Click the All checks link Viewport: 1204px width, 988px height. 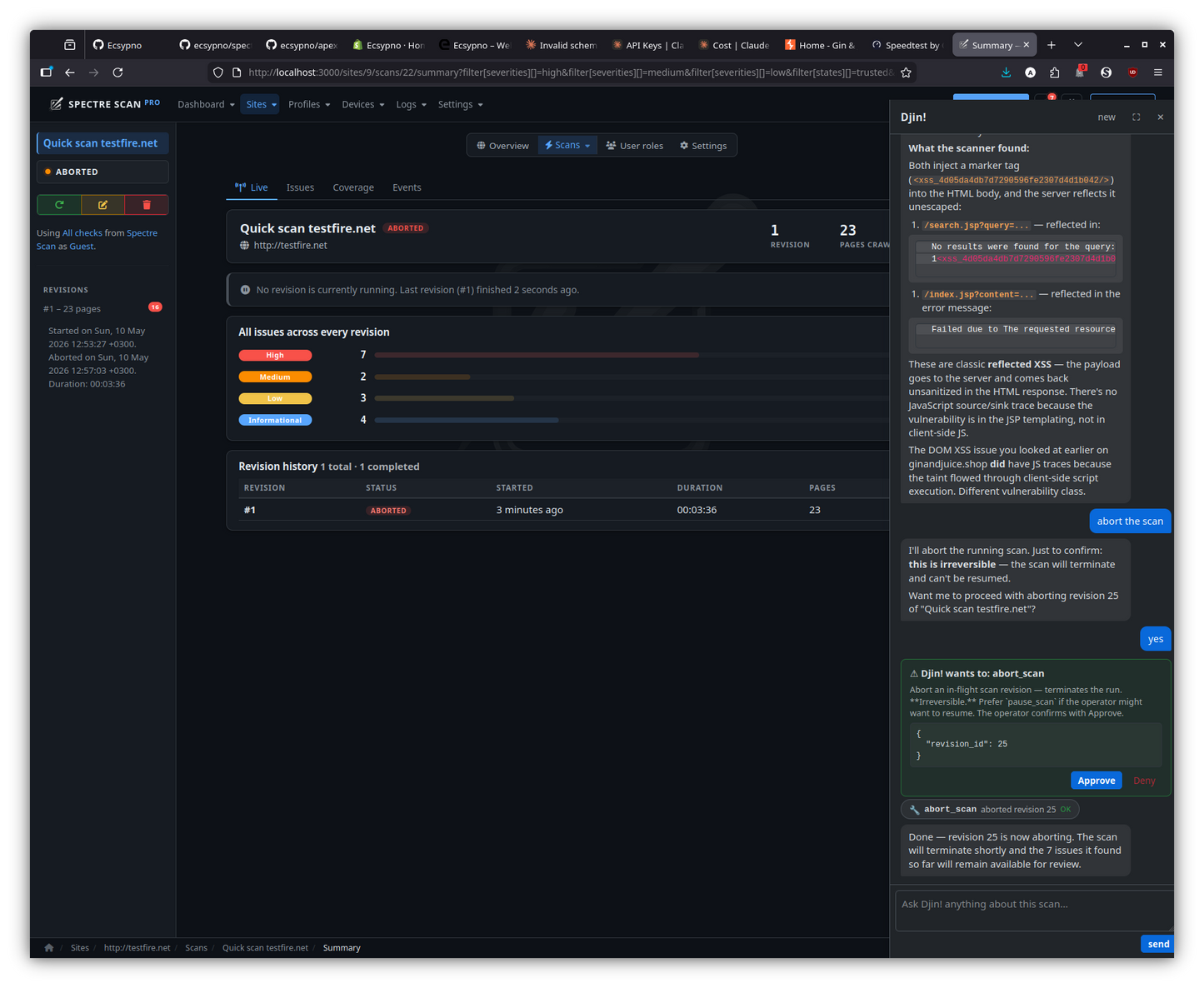point(82,233)
